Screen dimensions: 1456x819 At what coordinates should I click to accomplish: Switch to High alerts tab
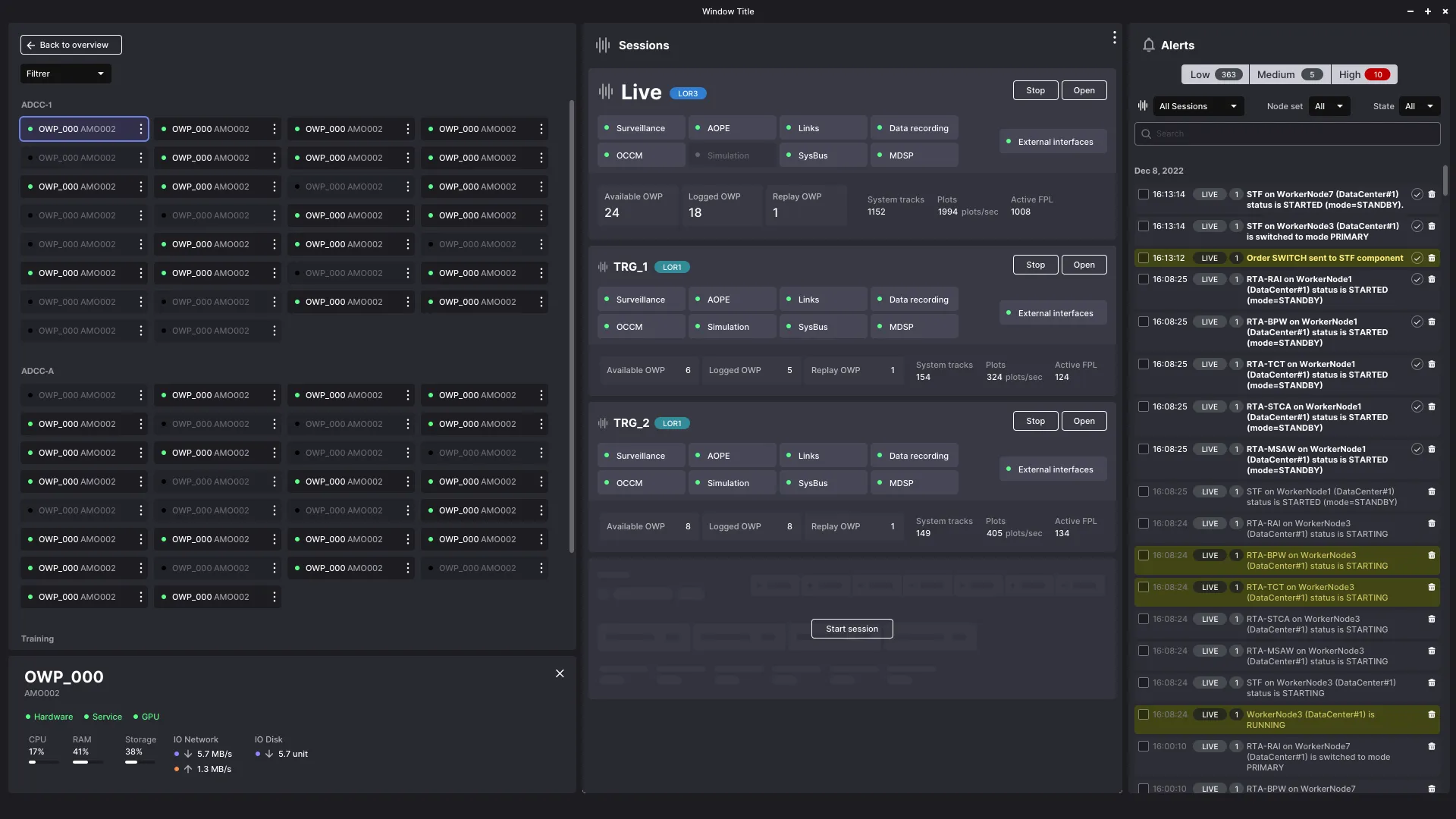pos(1363,74)
